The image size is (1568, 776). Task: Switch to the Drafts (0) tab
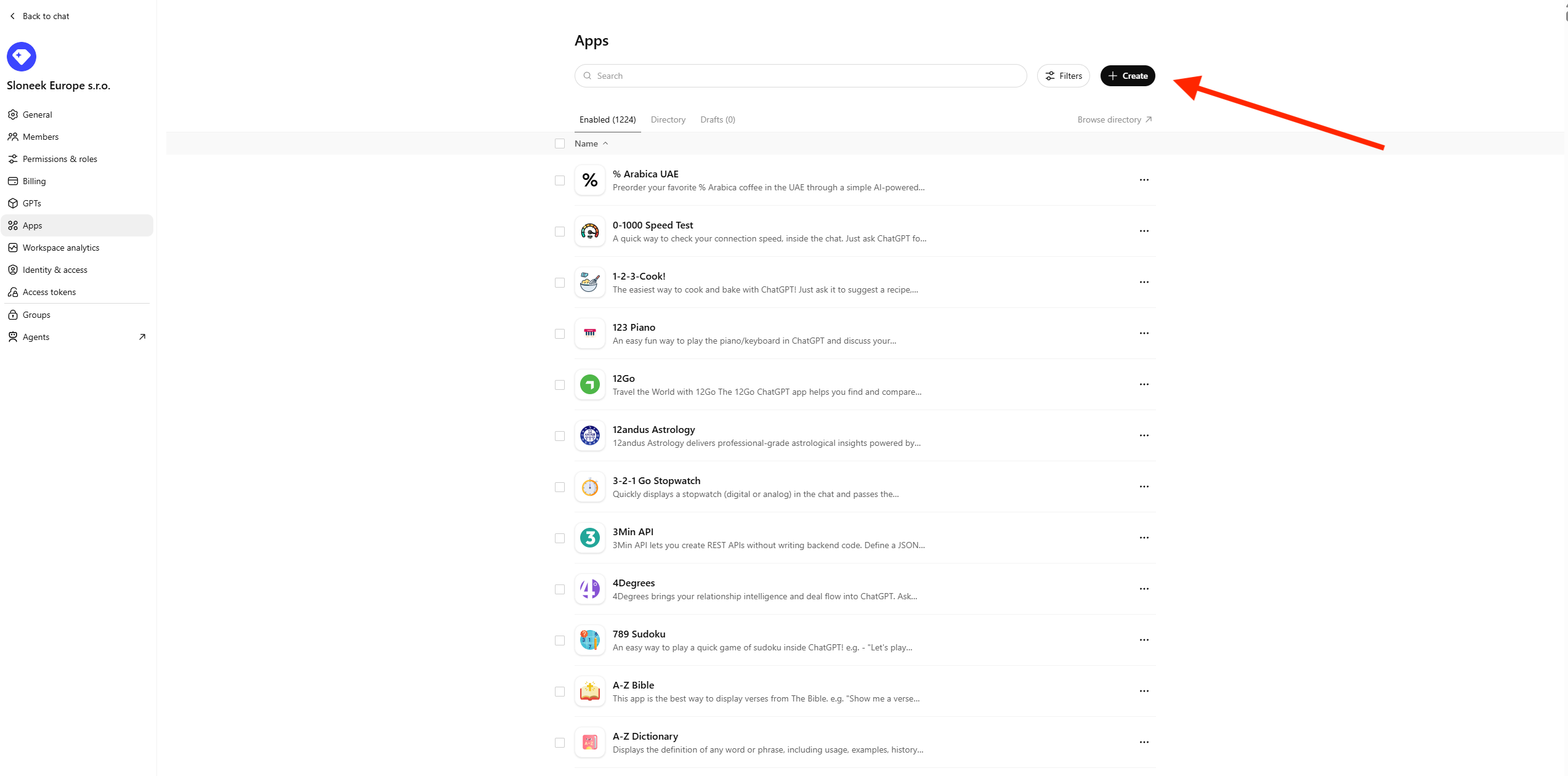coord(717,119)
